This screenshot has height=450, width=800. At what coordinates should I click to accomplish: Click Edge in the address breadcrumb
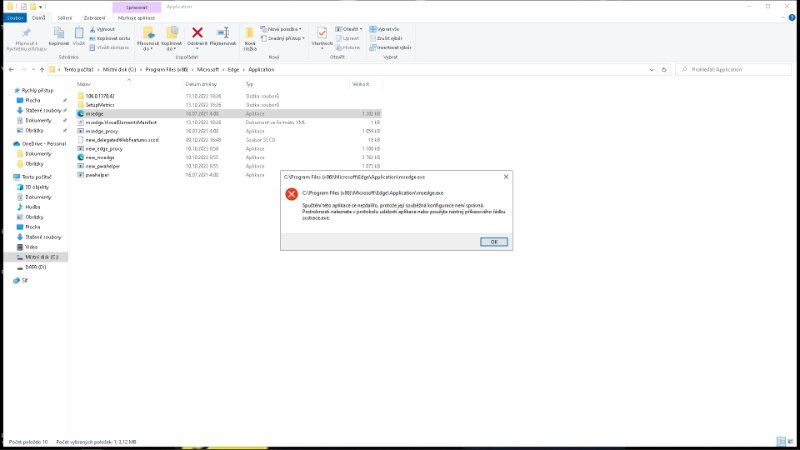[x=233, y=69]
